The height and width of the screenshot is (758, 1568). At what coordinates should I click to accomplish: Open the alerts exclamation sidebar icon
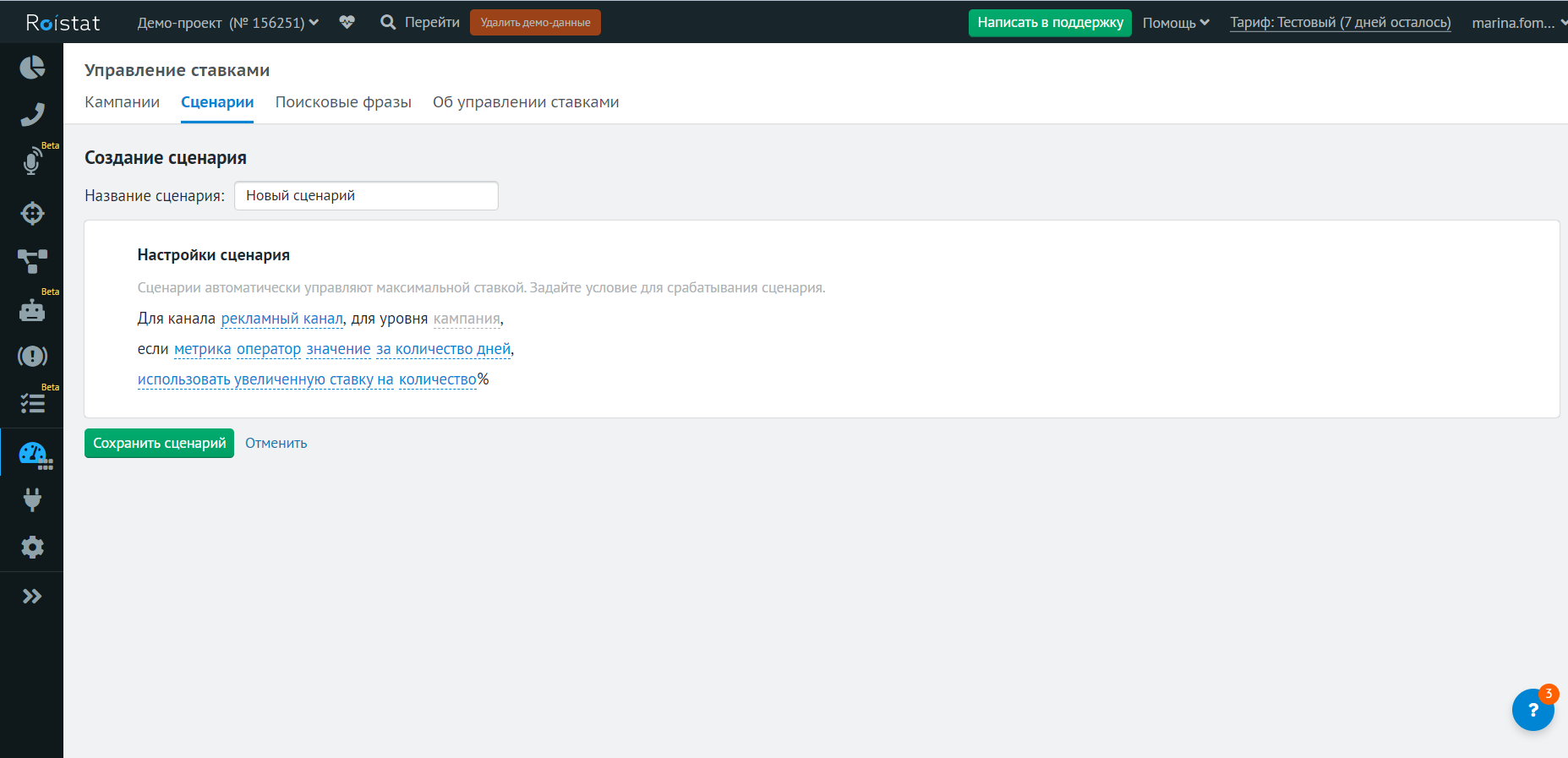[x=32, y=356]
